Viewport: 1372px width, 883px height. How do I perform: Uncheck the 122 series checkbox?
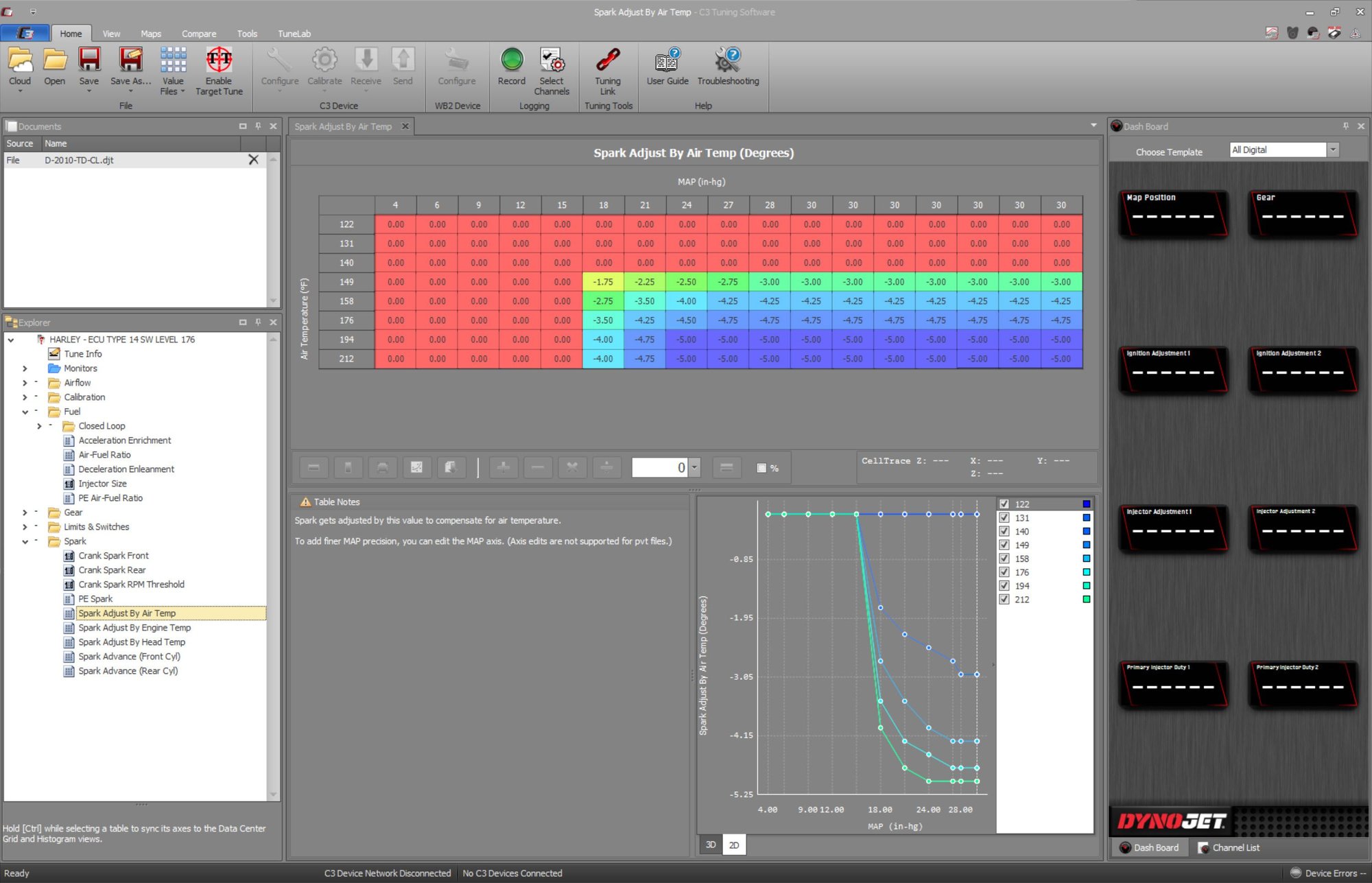(x=1004, y=504)
